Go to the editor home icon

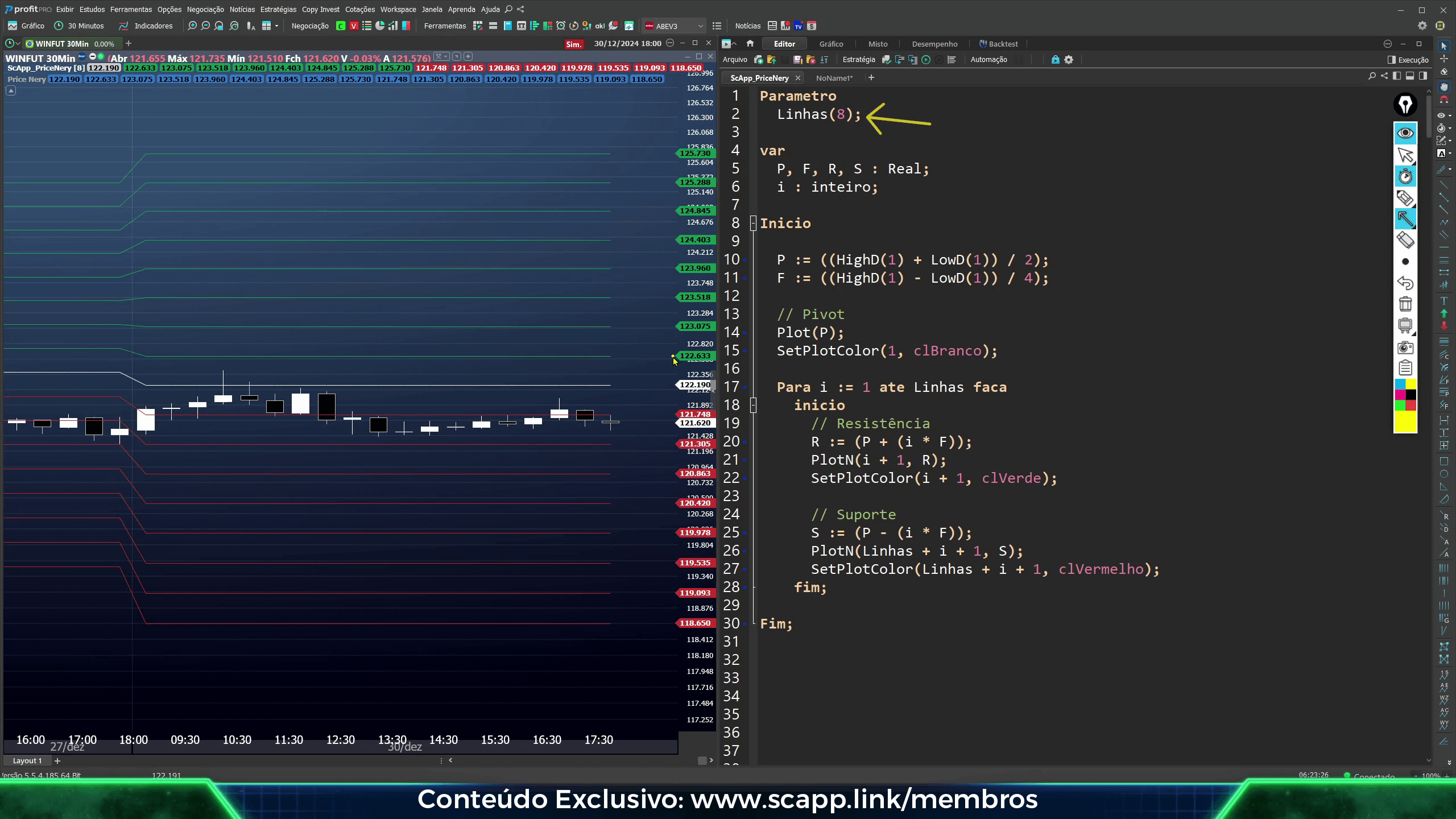point(750,43)
